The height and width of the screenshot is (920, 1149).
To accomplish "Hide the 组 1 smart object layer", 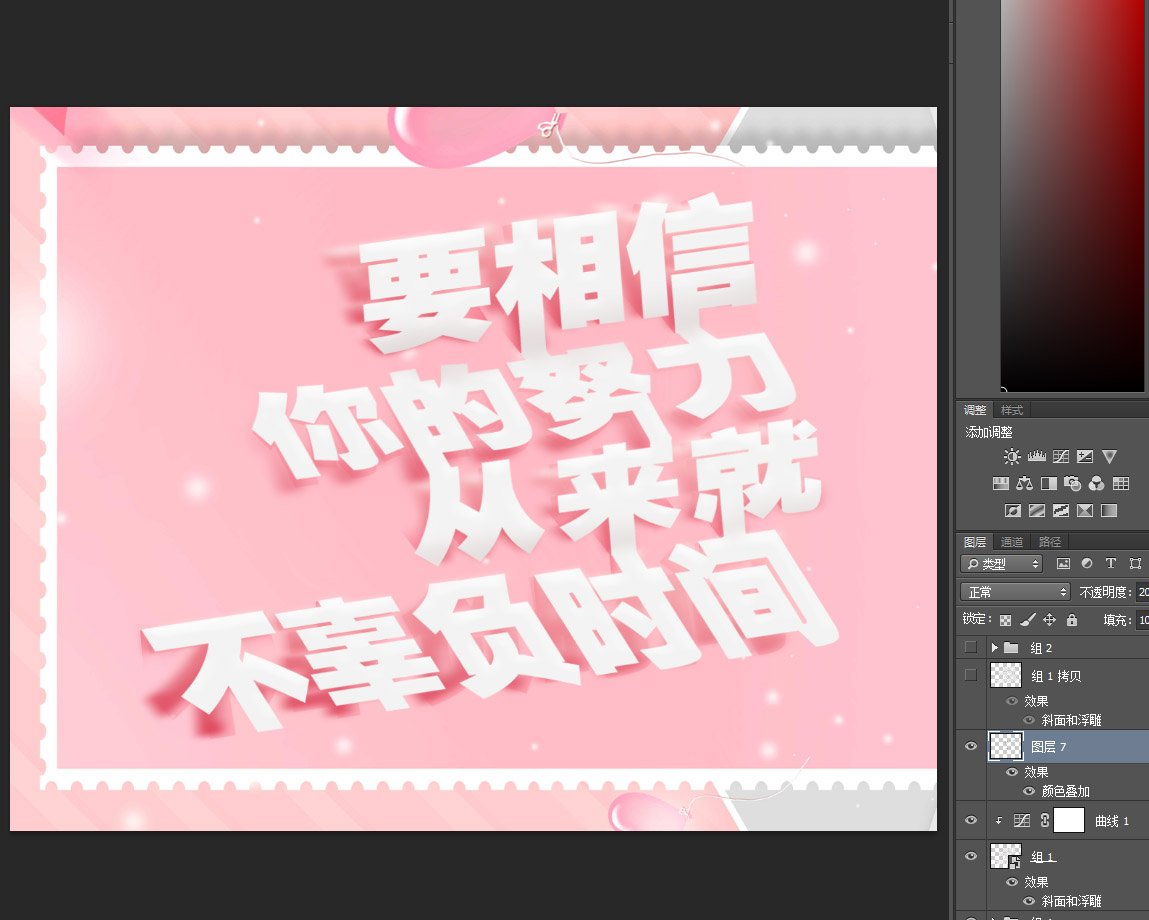I will coord(971,856).
